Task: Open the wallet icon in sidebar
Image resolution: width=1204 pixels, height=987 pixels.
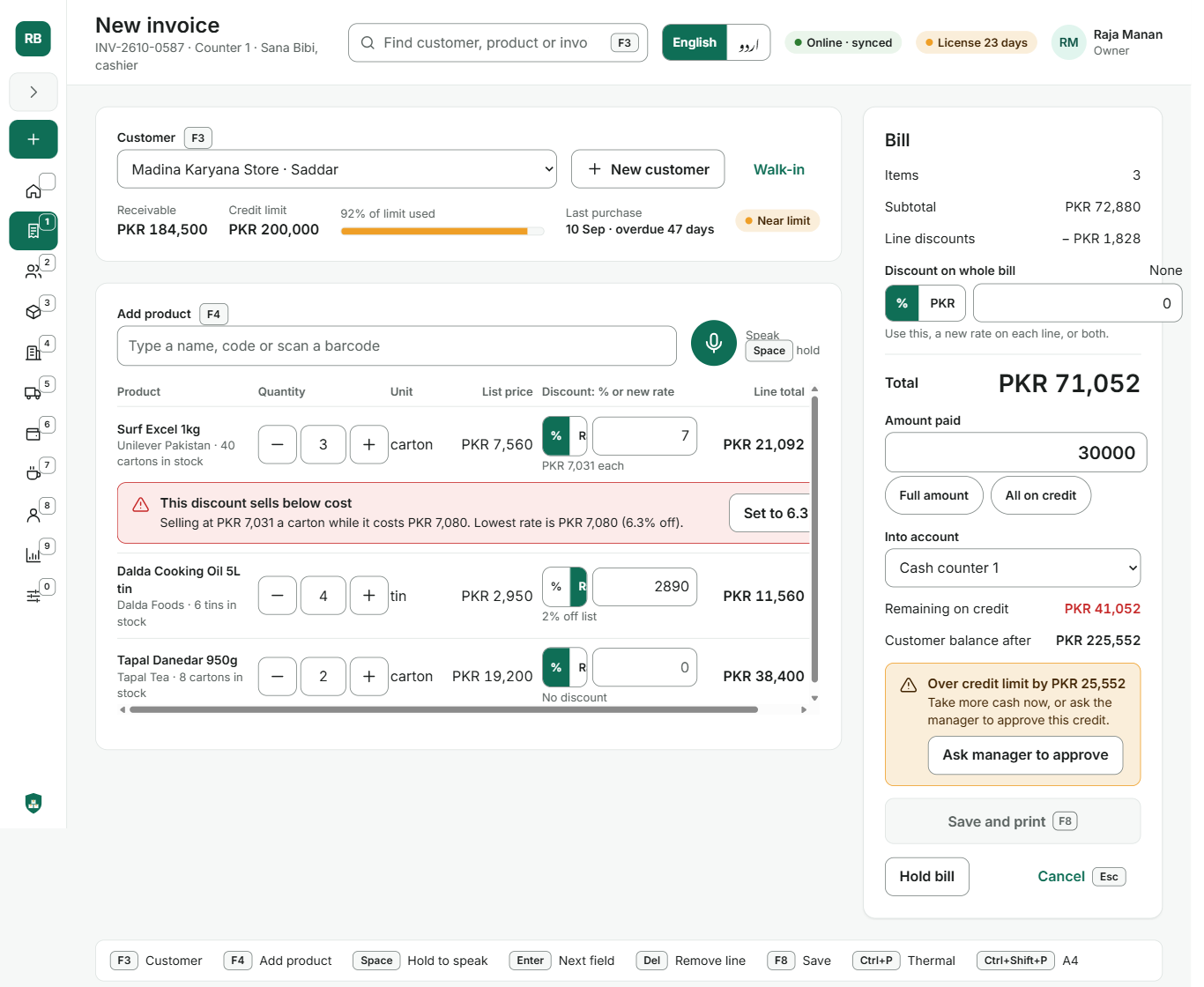Action: [33, 434]
